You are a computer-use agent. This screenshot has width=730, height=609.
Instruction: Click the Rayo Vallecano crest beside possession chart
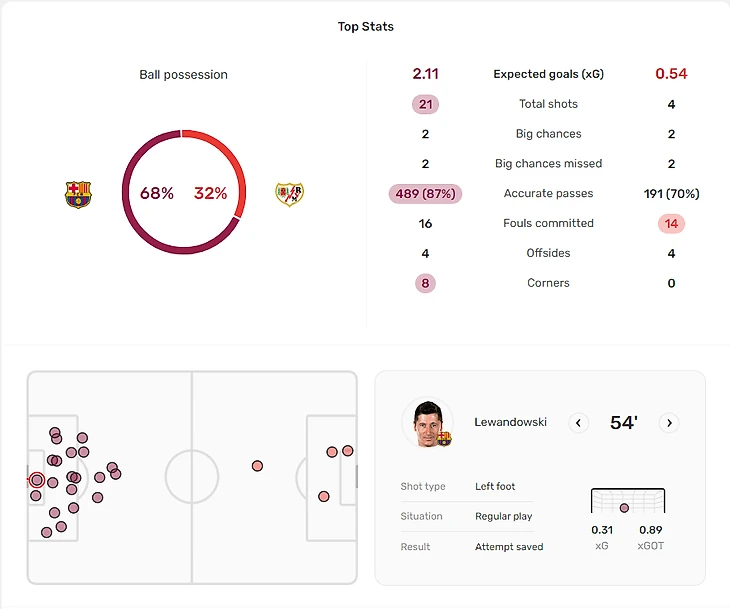[290, 194]
